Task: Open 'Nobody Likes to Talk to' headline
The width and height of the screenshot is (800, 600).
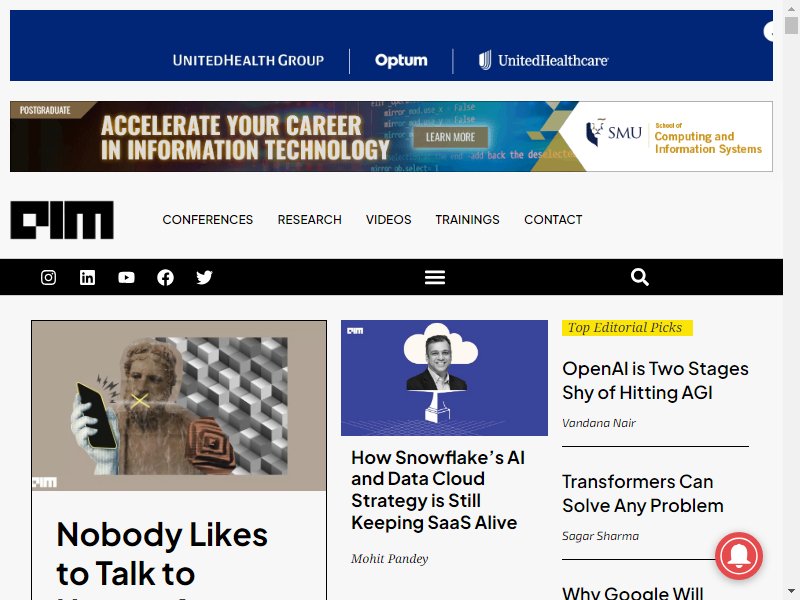Action: tap(162, 554)
